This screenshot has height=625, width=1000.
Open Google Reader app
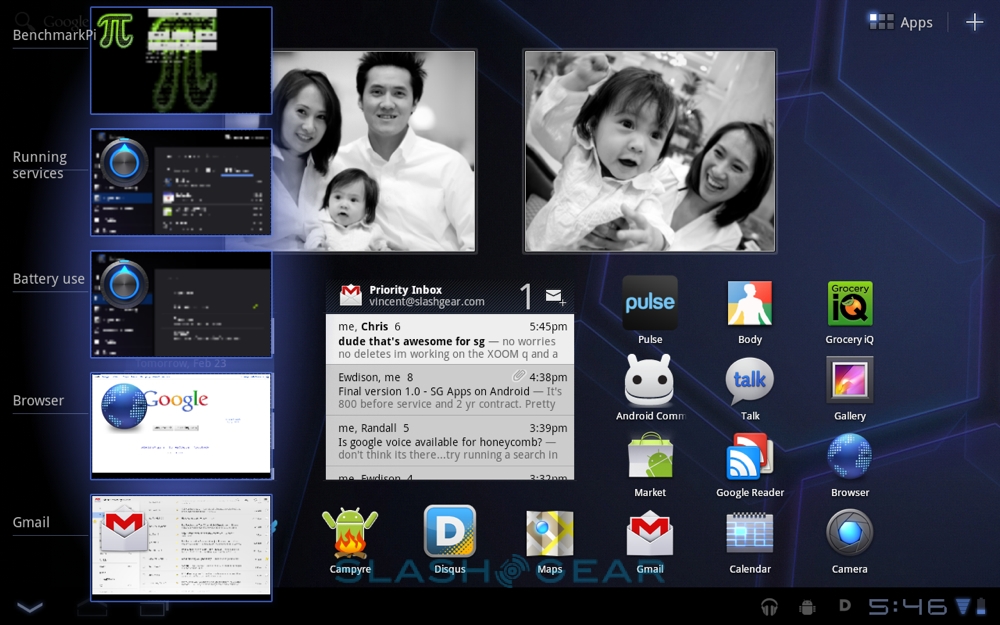pyautogui.click(x=750, y=457)
